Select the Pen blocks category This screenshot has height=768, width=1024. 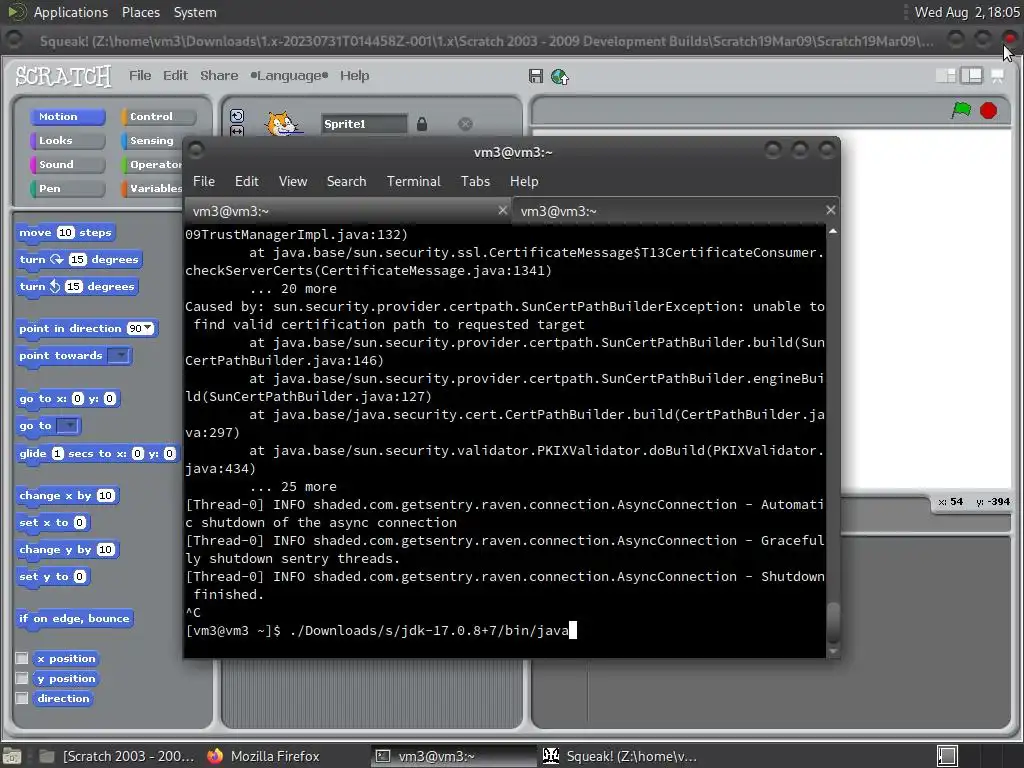(67, 189)
